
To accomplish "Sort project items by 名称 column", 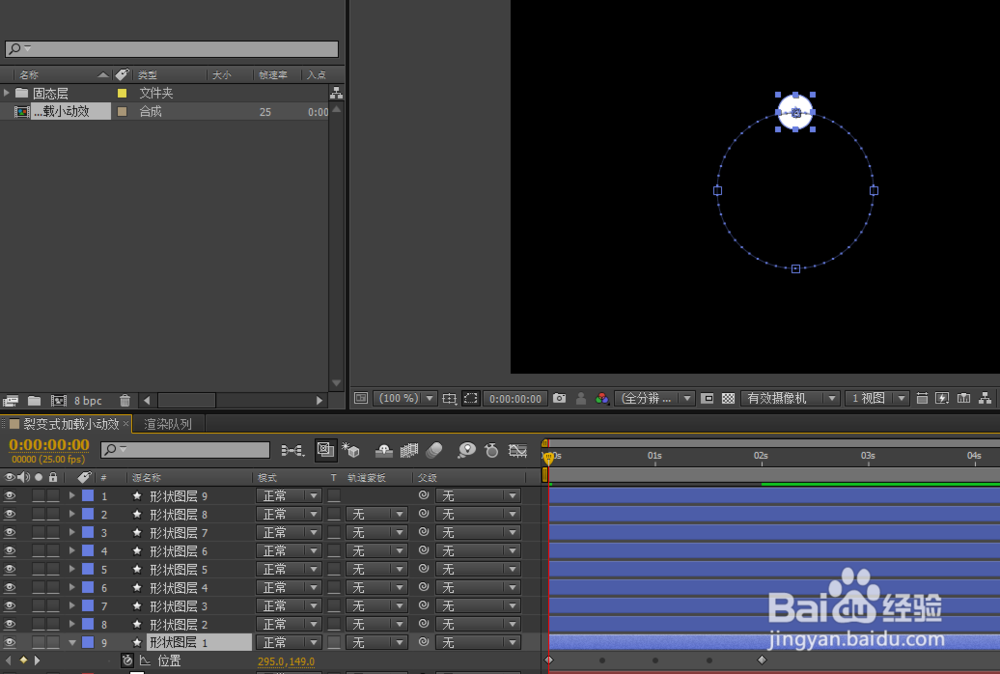I will pos(29,75).
